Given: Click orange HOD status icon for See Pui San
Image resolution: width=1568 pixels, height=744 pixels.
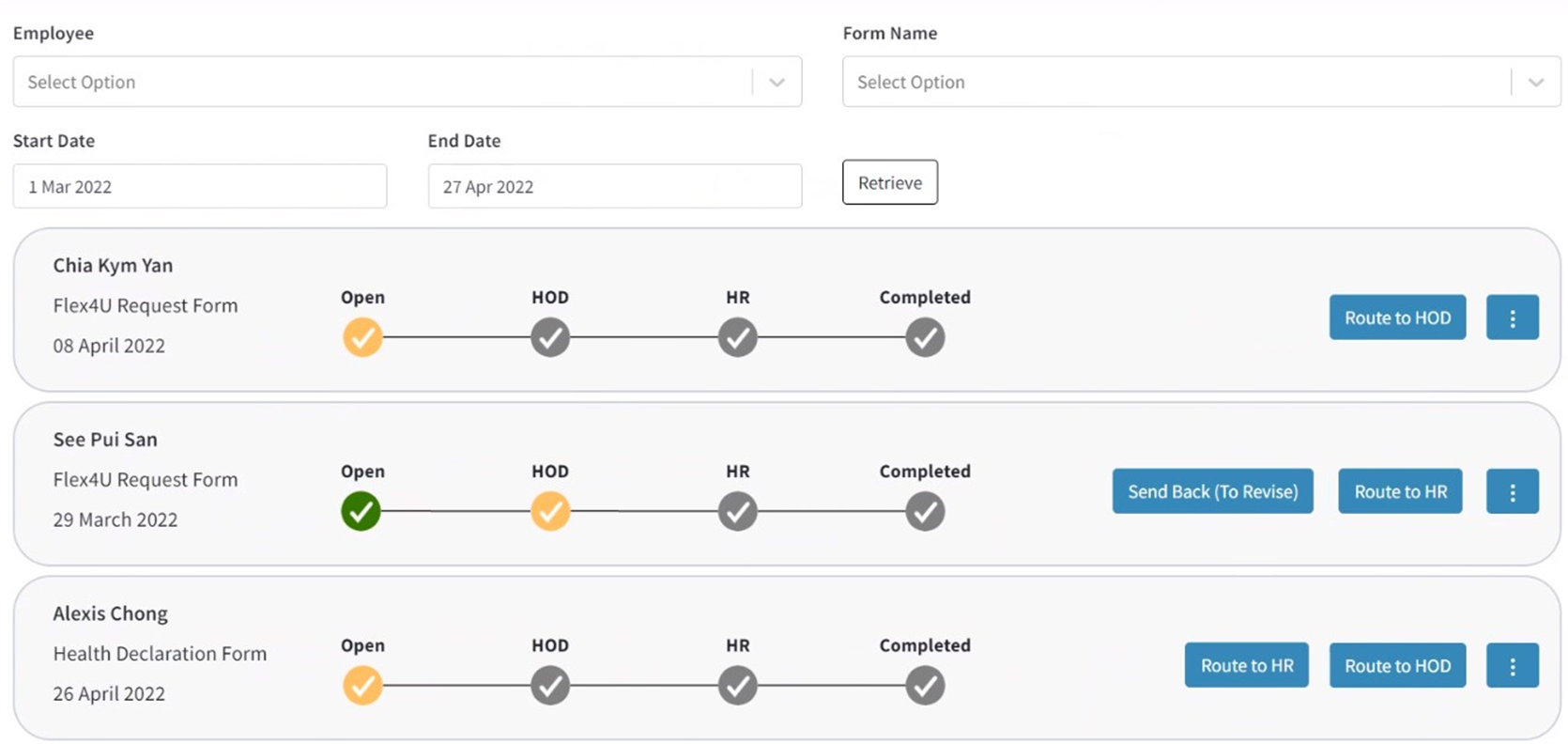Looking at the screenshot, I should pos(550,511).
